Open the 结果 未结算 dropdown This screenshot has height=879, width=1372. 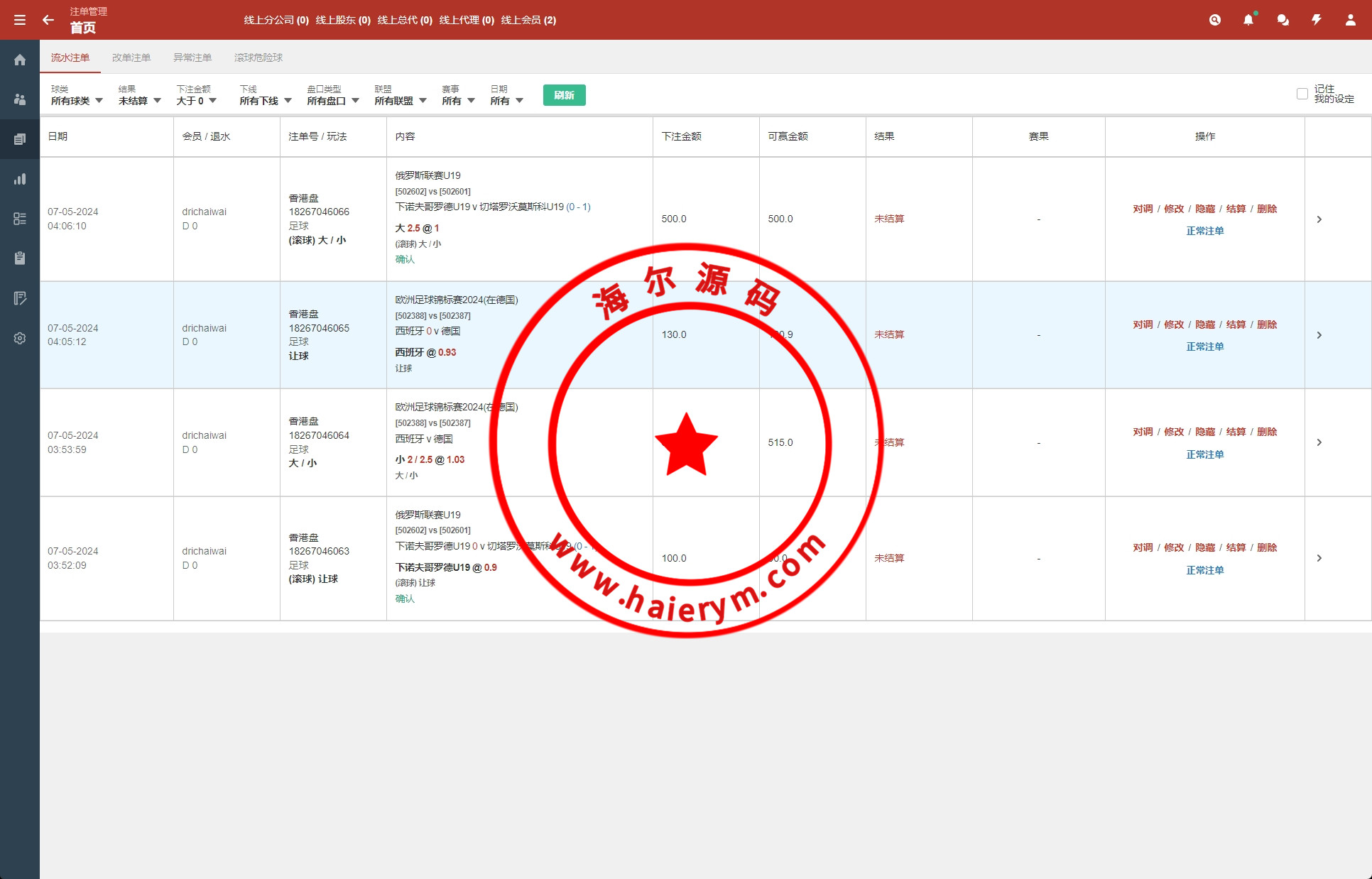pos(139,101)
